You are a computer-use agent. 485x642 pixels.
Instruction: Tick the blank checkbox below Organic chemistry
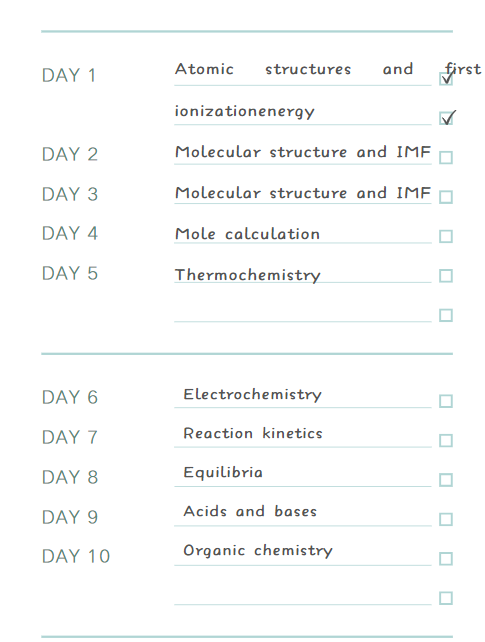(x=446, y=598)
